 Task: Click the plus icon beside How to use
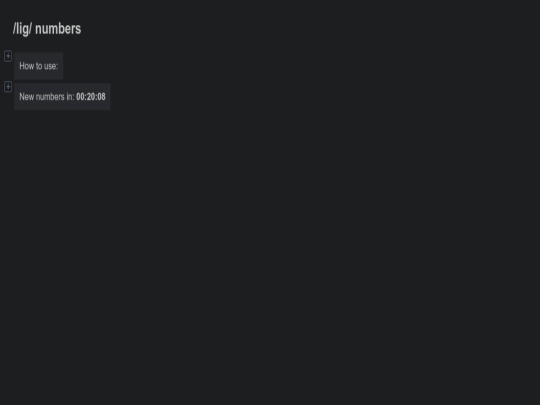[8, 56]
